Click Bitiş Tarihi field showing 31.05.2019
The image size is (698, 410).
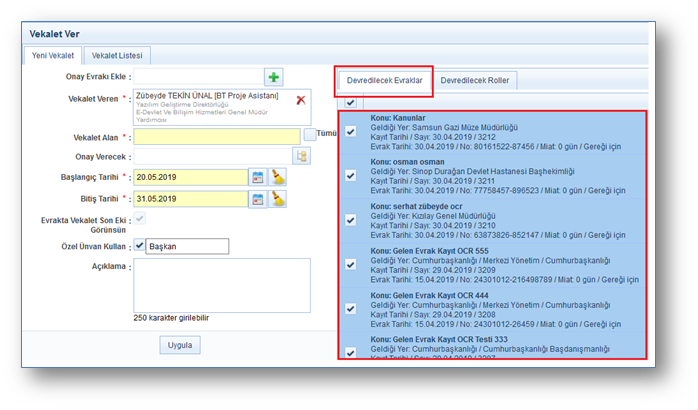(x=191, y=199)
